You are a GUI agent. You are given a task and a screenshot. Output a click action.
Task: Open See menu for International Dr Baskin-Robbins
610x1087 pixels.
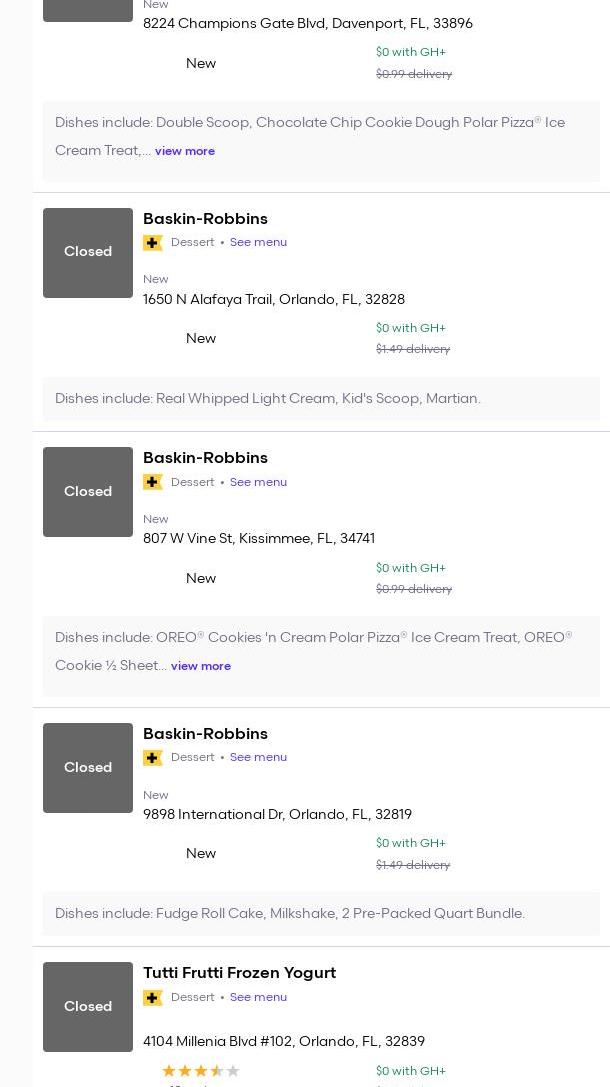click(x=258, y=758)
